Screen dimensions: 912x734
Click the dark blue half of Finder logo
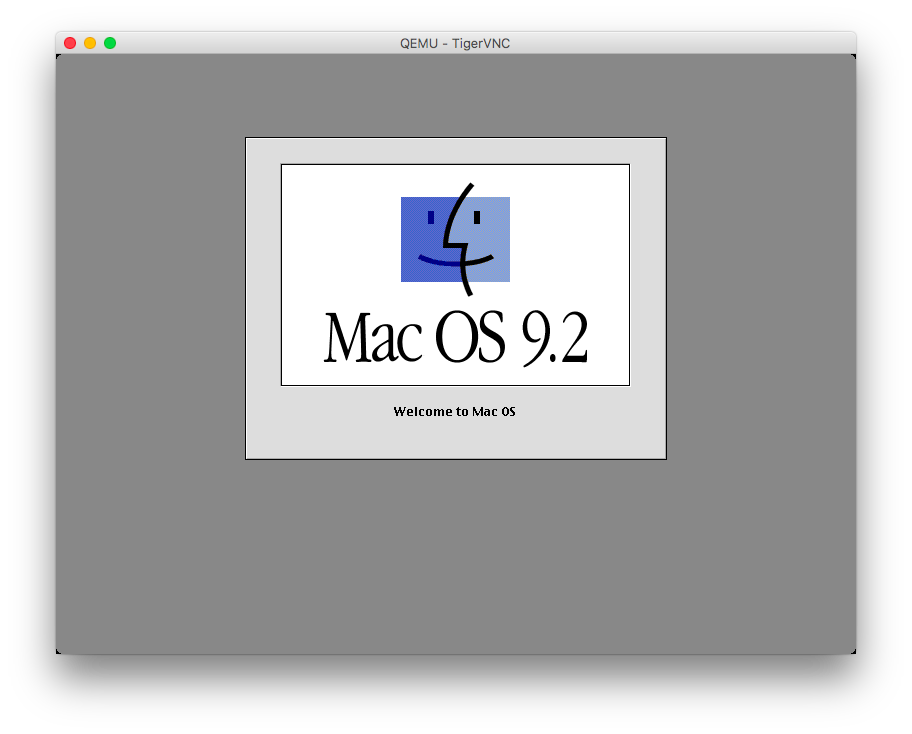click(x=420, y=240)
